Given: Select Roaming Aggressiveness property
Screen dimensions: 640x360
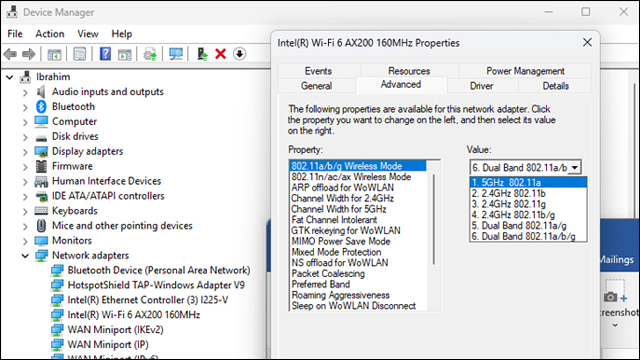Looking at the screenshot, I should pyautogui.click(x=340, y=295).
